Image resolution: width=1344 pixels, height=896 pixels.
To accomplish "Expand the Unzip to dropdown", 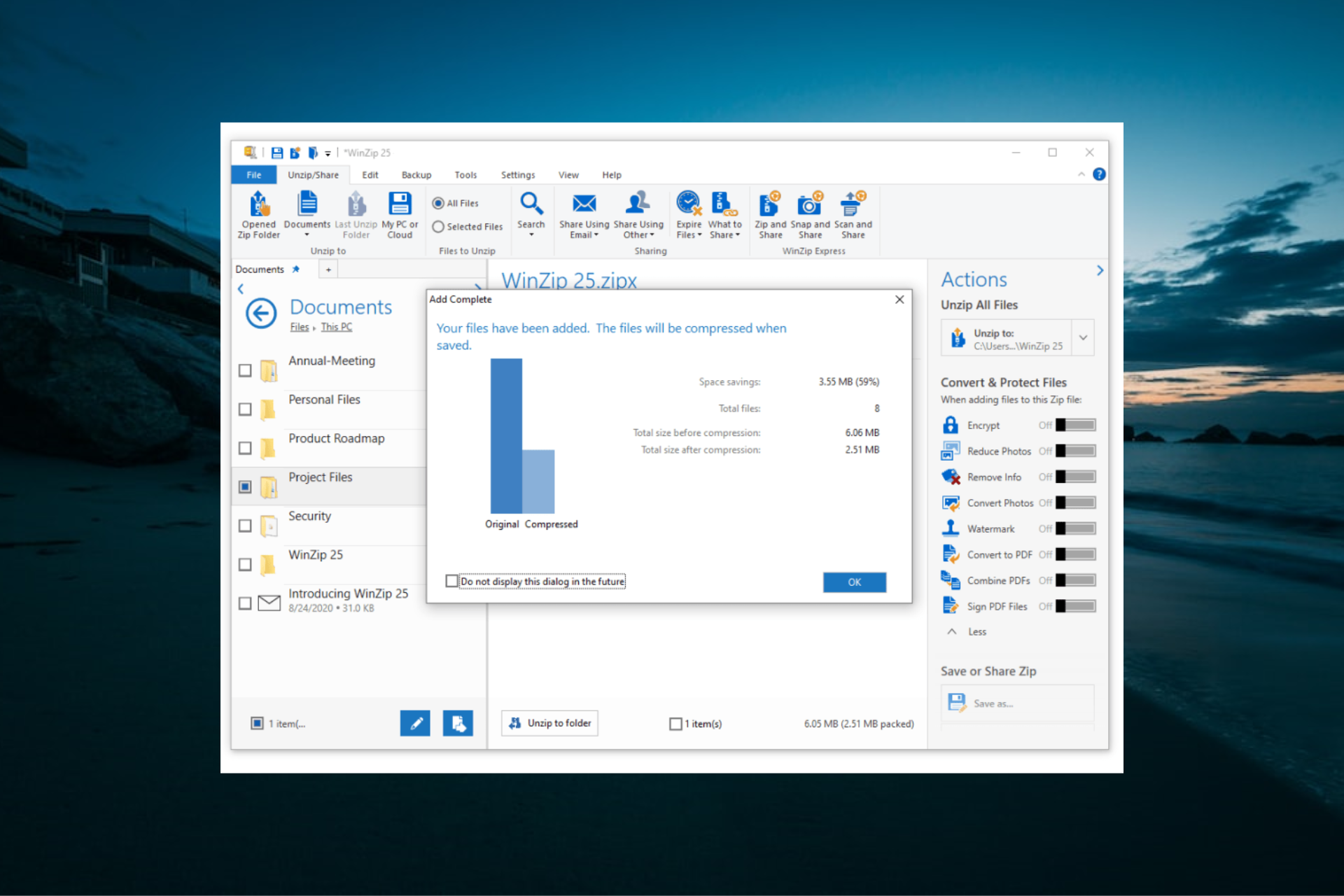I will coord(1082,337).
